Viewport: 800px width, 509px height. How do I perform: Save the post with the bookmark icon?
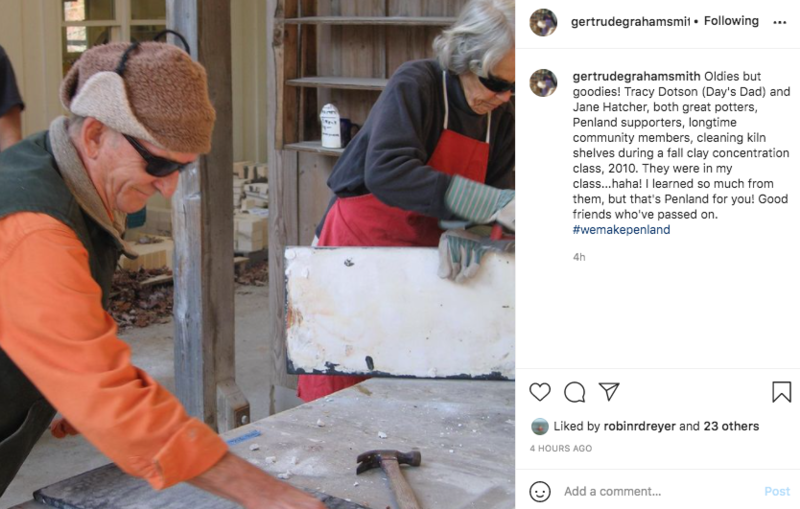click(x=781, y=392)
